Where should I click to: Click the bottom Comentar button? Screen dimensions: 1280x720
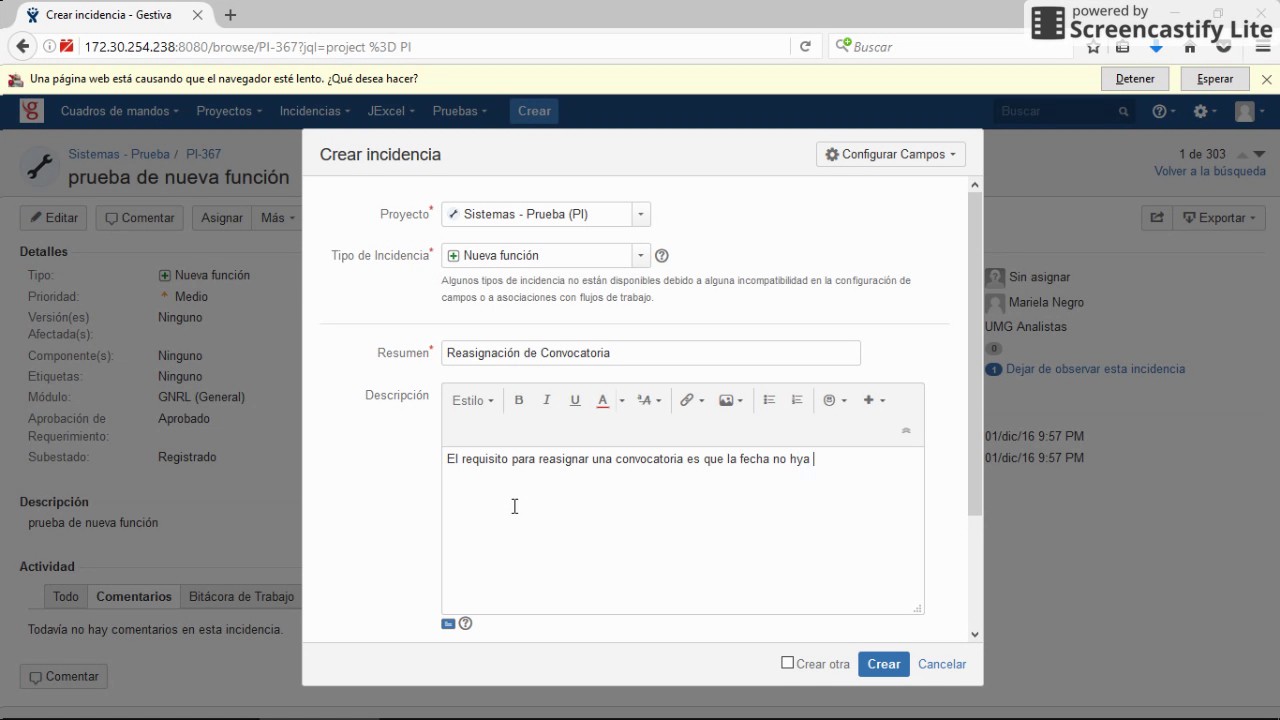64,677
